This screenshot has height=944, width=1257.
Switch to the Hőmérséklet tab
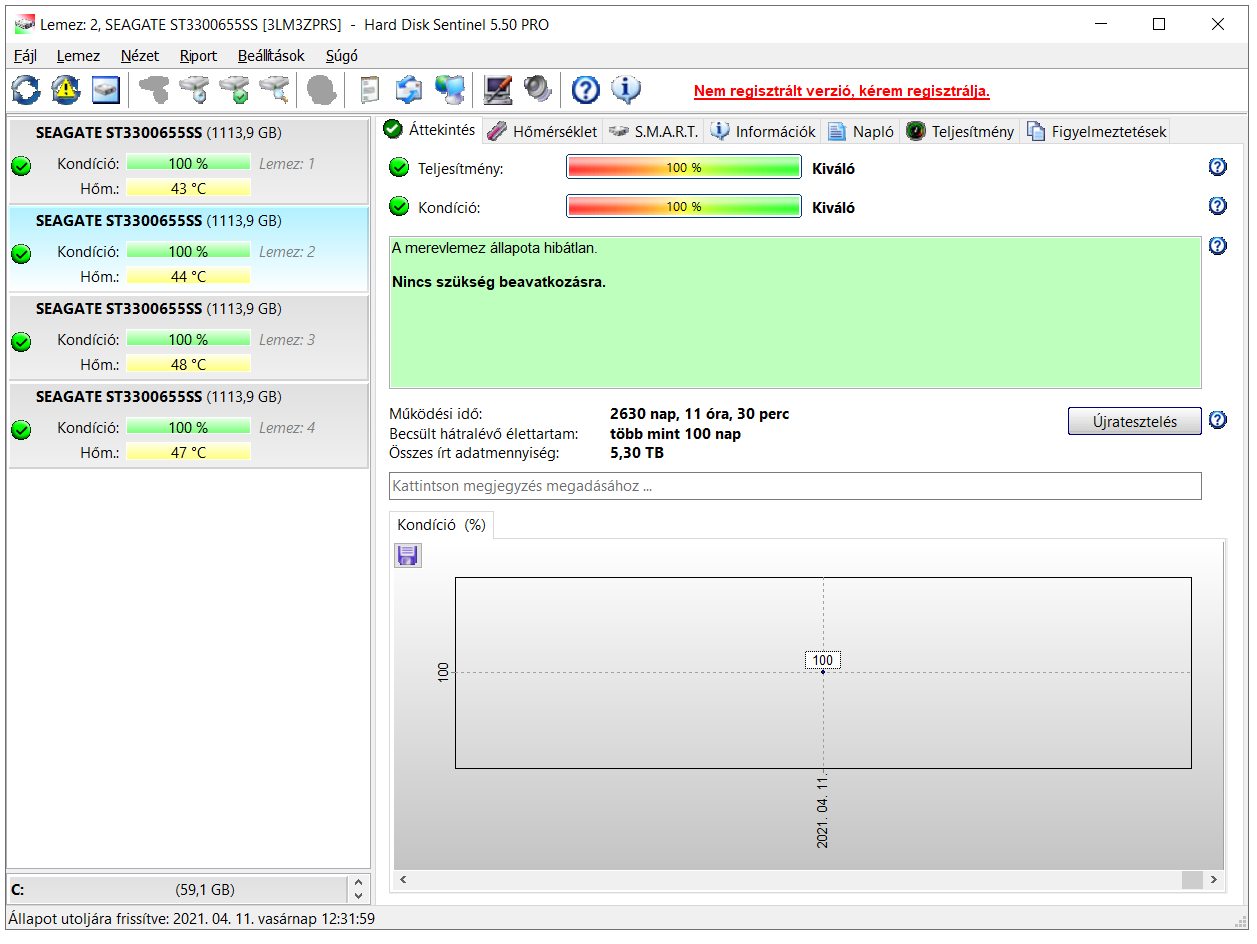click(x=543, y=131)
